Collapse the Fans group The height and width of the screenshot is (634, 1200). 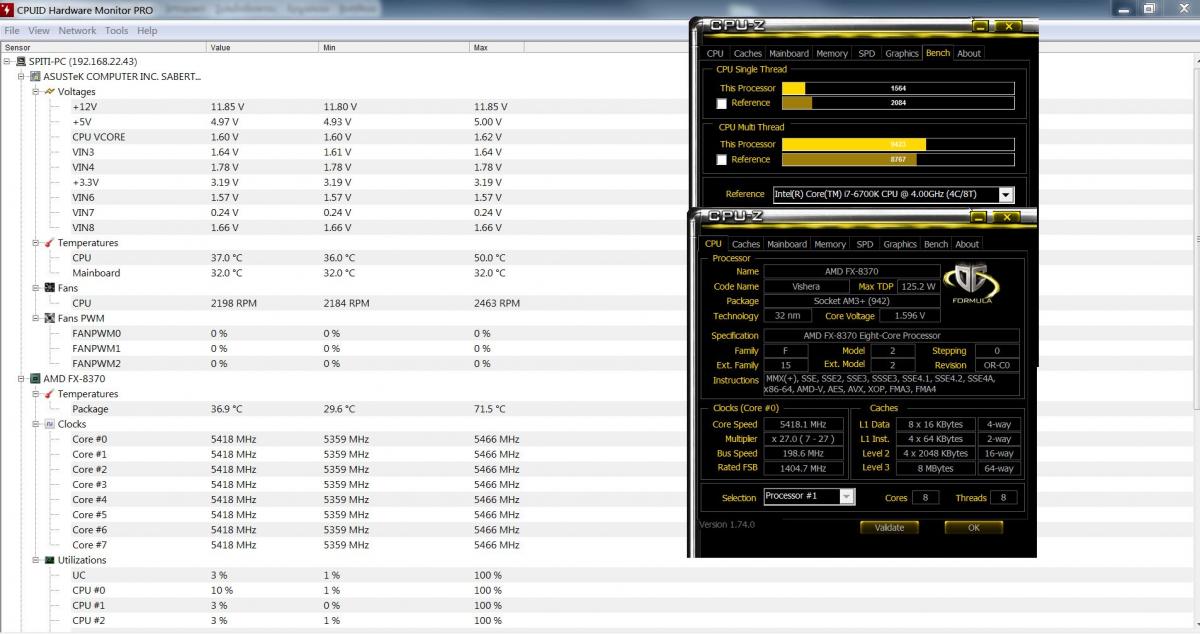click(36, 288)
